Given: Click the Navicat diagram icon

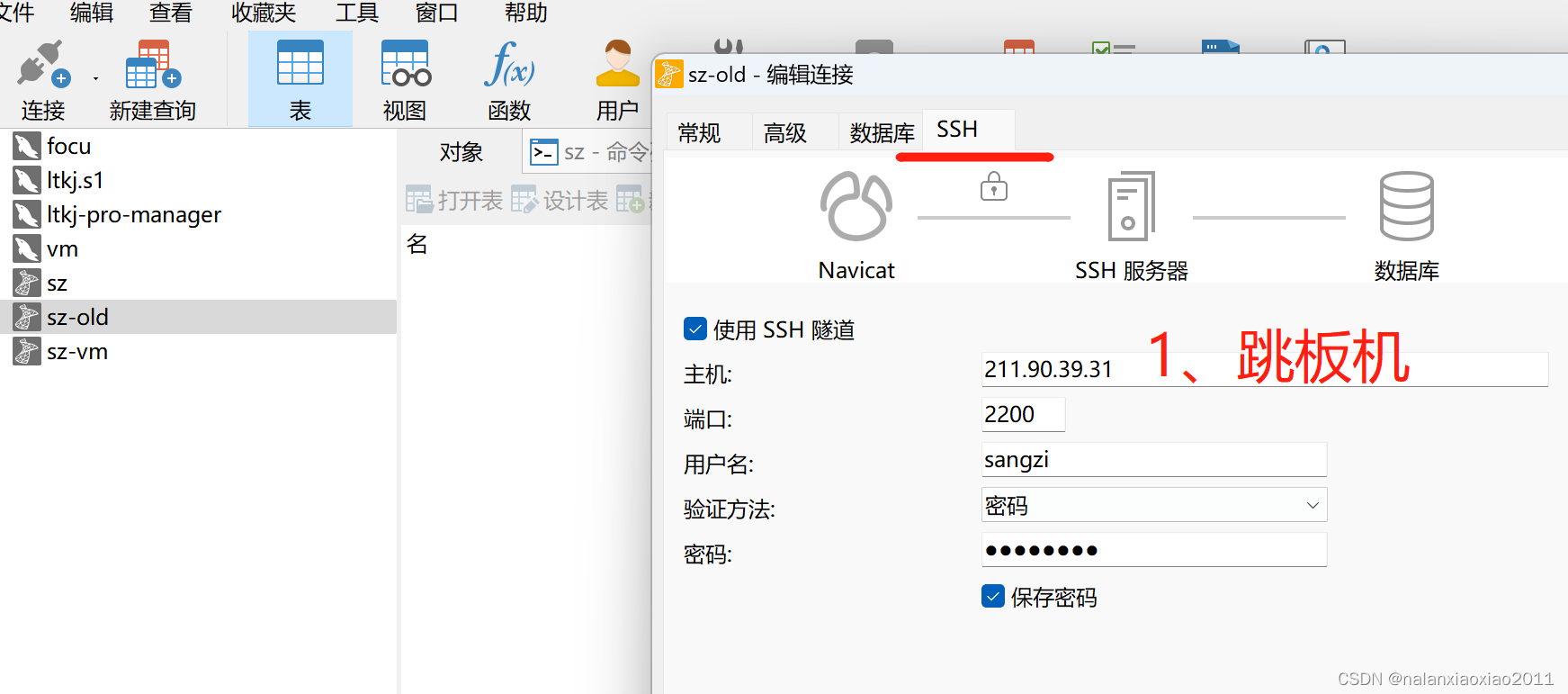Looking at the screenshot, I should (856, 206).
